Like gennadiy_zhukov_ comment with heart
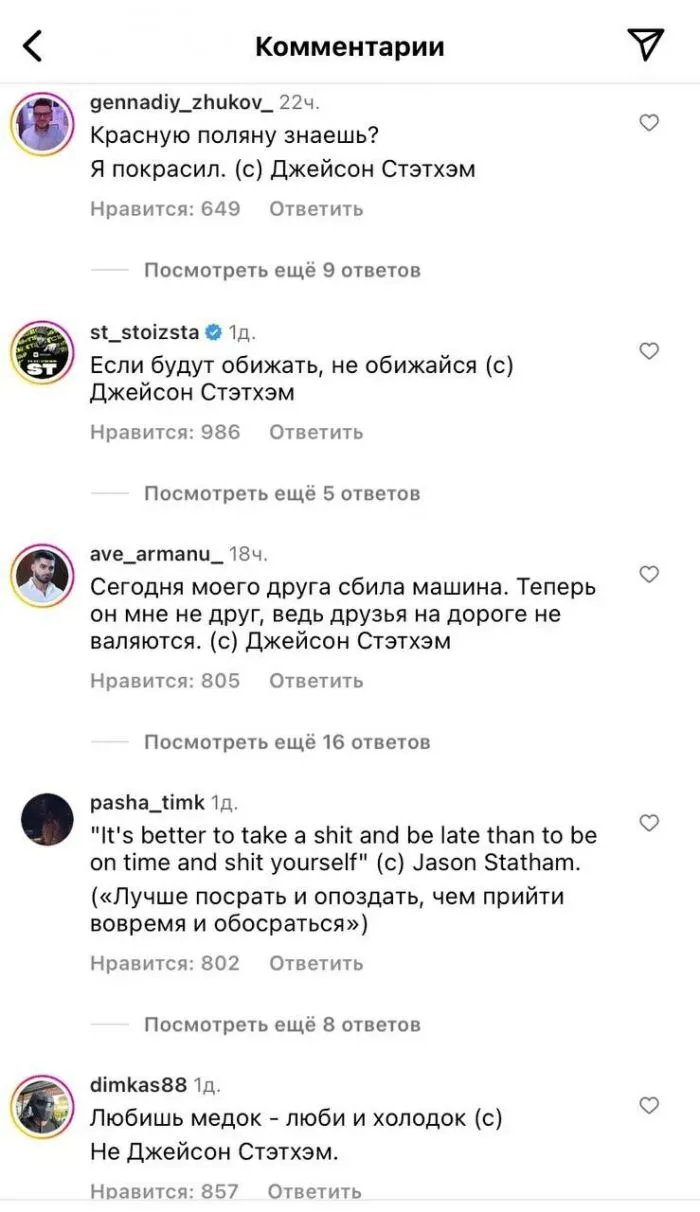The image size is (700, 1212). pyautogui.click(x=649, y=122)
